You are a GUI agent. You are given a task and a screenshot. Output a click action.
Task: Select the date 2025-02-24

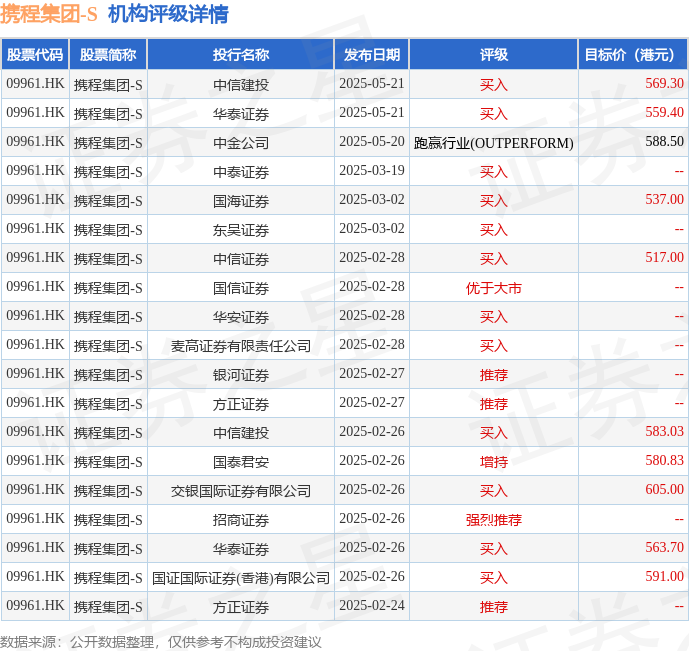pos(372,605)
